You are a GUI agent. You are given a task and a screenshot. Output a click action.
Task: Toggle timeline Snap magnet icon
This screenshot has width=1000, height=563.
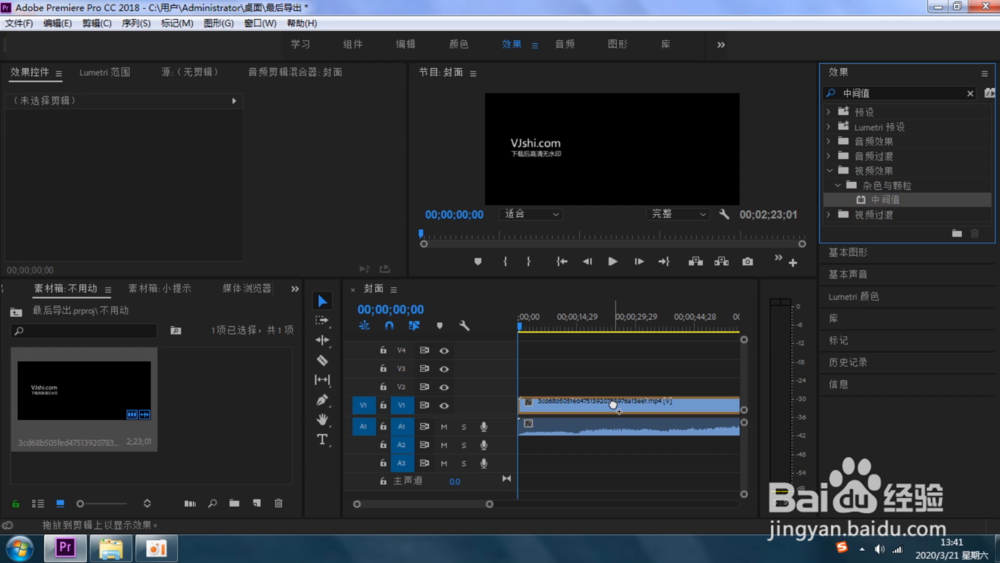[x=389, y=326]
